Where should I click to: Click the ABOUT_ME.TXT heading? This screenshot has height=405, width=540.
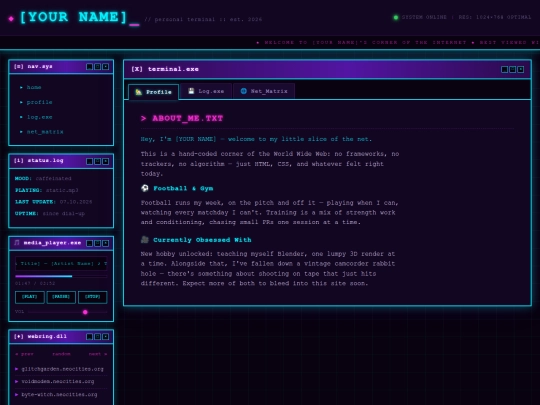point(182,118)
